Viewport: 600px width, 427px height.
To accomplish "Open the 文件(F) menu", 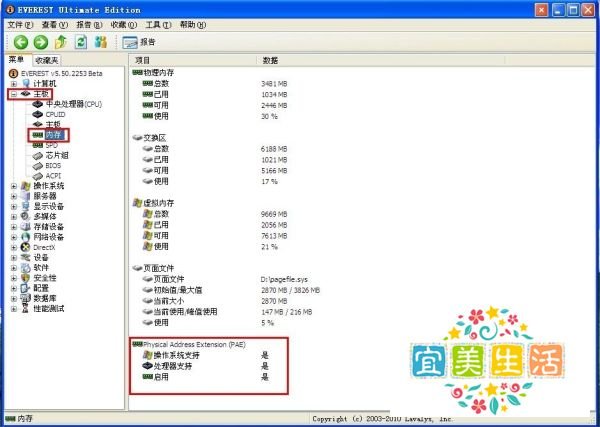I will click(20, 25).
